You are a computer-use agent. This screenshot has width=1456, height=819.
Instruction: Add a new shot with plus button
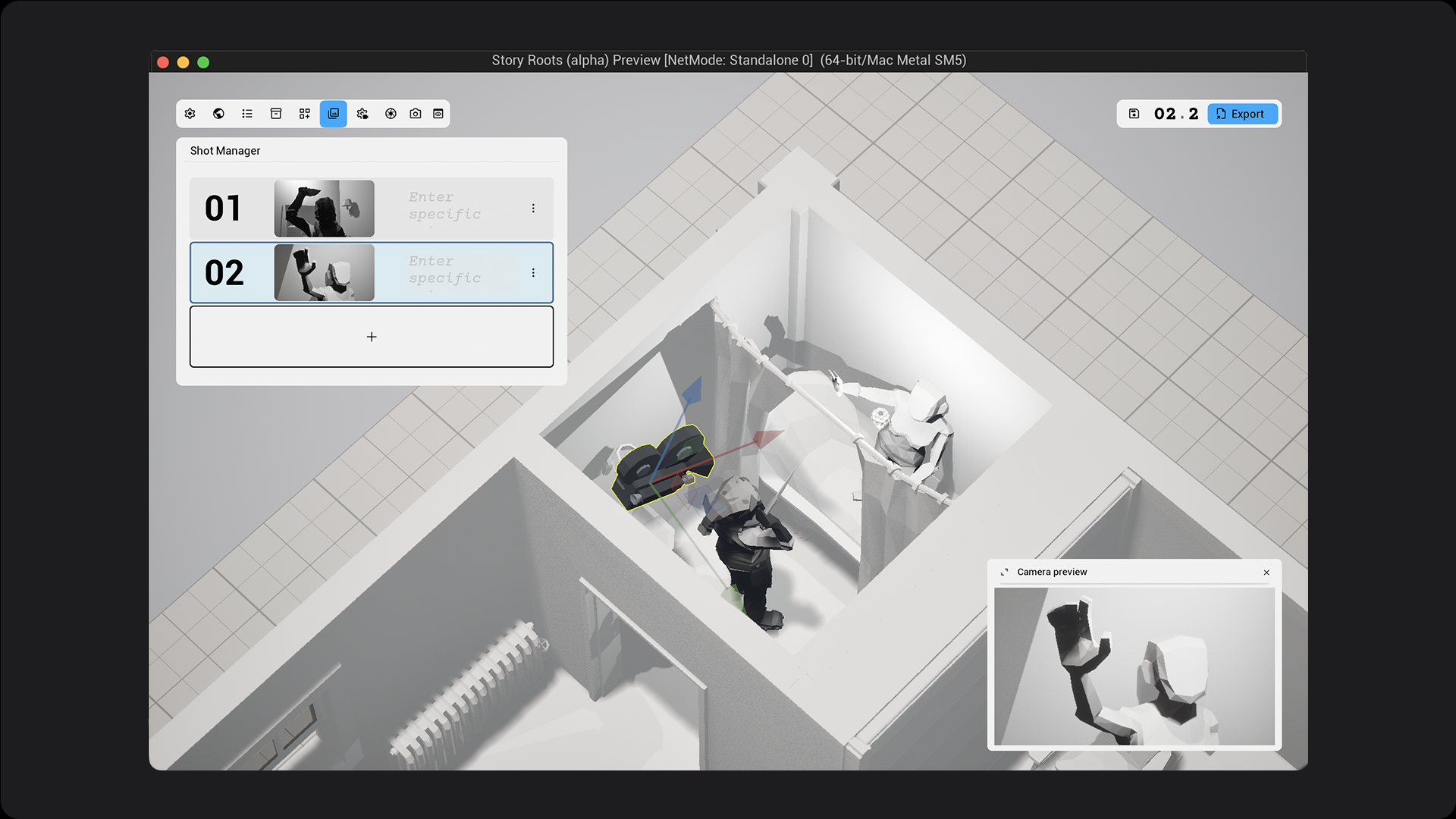pos(372,337)
